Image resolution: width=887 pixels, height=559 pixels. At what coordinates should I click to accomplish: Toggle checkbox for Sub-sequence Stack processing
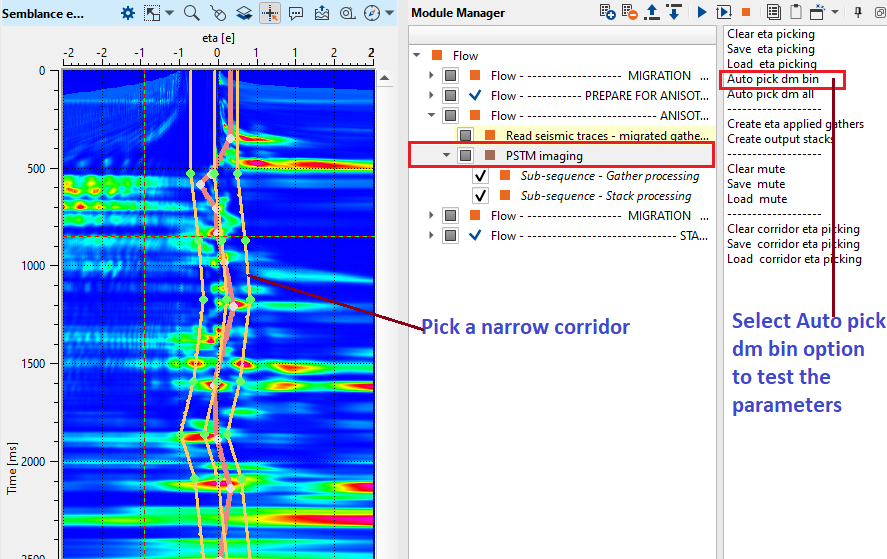[x=480, y=196]
